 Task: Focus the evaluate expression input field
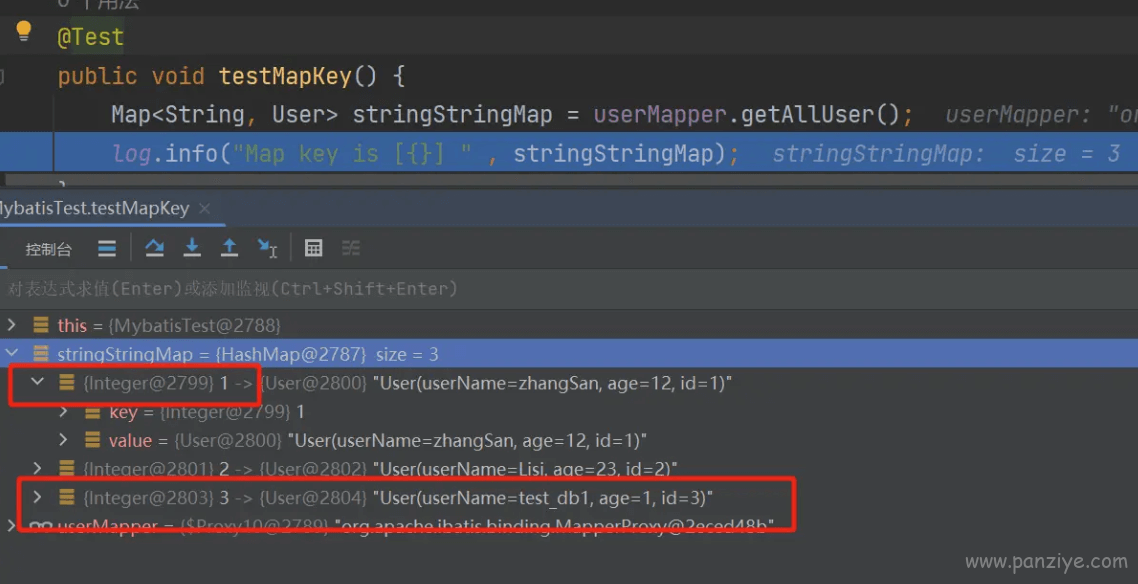[x=569, y=289]
